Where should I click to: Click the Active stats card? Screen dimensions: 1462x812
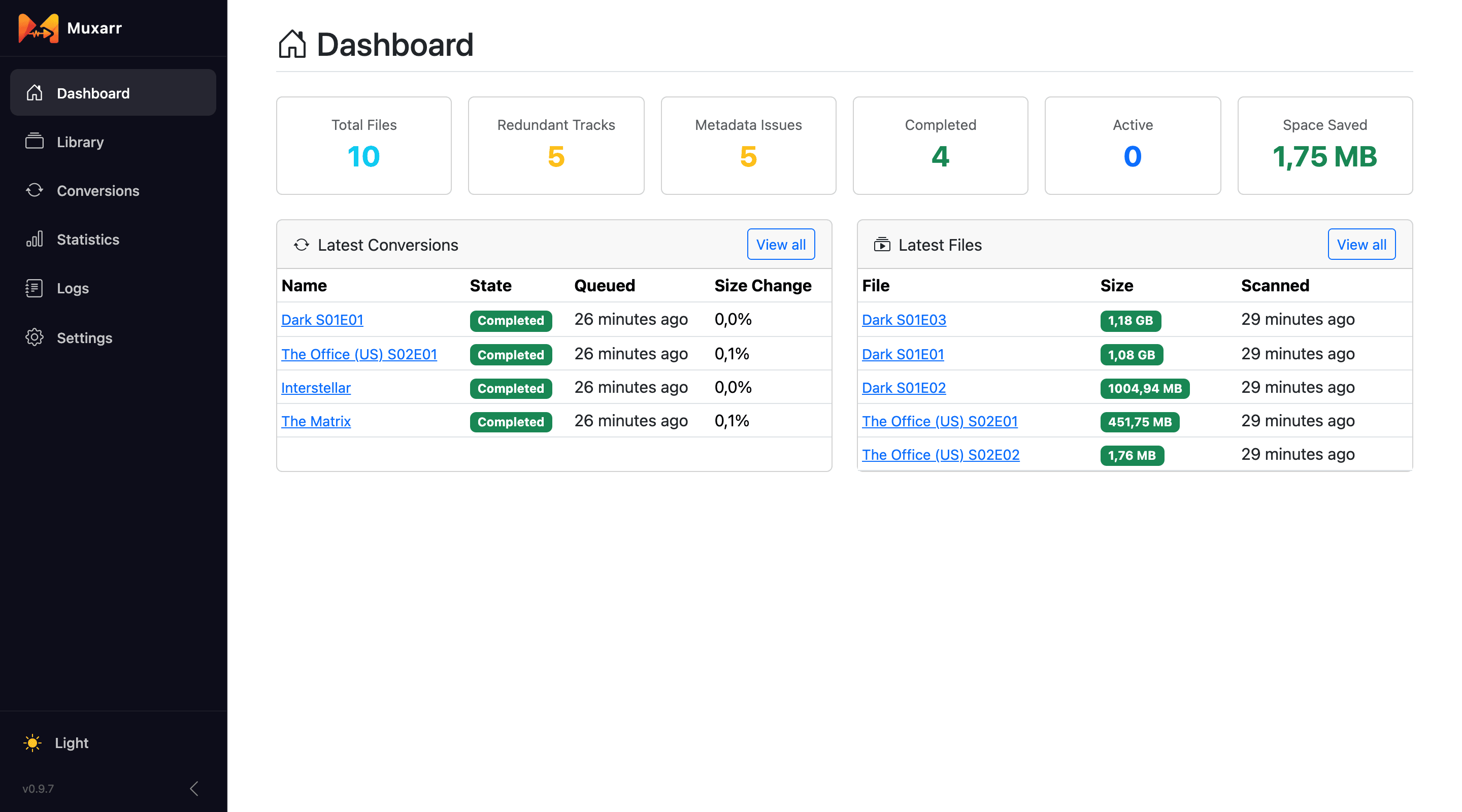coord(1133,145)
